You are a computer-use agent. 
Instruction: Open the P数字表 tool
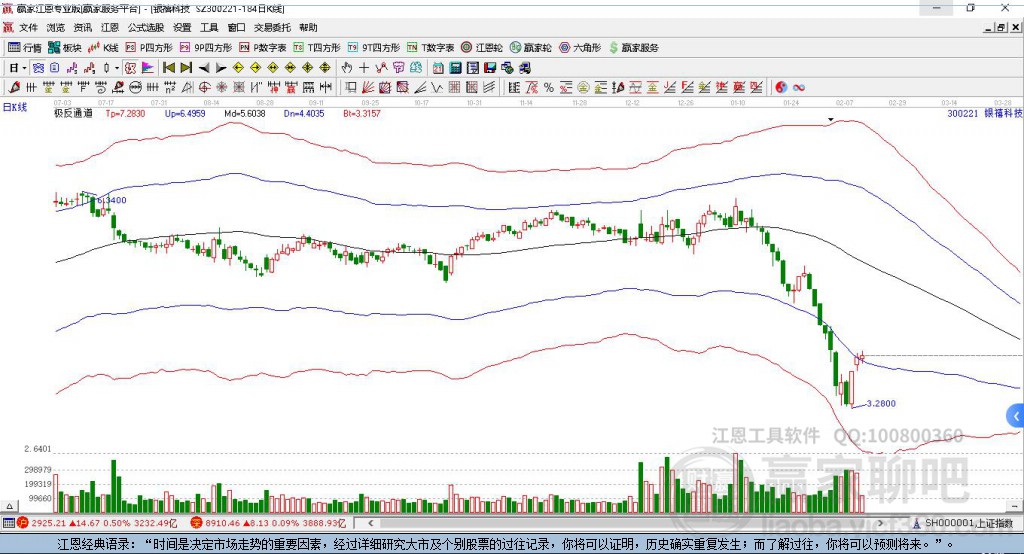[263, 48]
